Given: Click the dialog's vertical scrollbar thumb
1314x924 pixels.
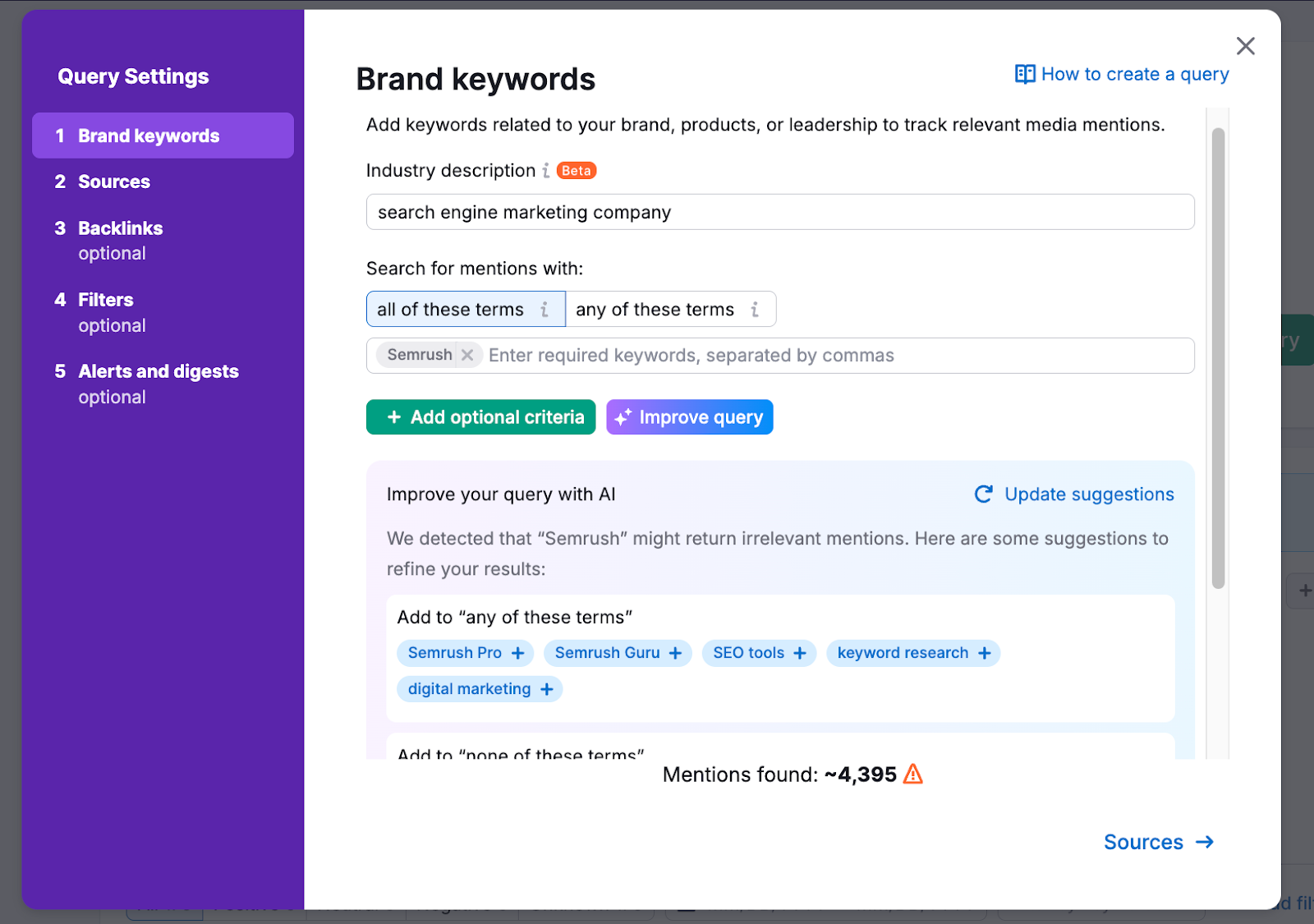Looking at the screenshot, I should 1219,358.
